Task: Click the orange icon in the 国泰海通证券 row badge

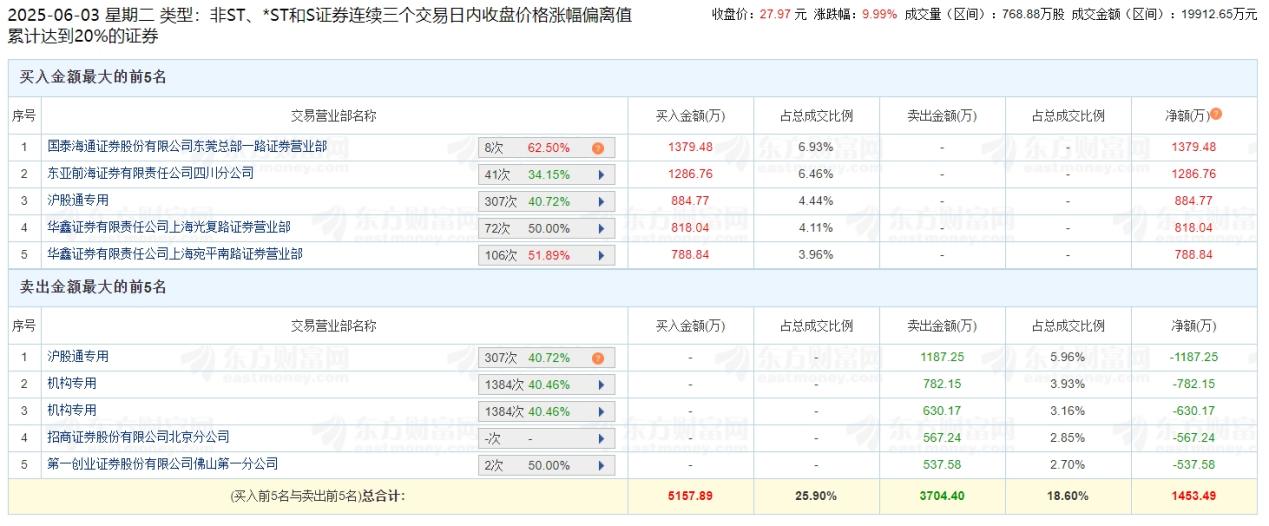Action: [598, 148]
